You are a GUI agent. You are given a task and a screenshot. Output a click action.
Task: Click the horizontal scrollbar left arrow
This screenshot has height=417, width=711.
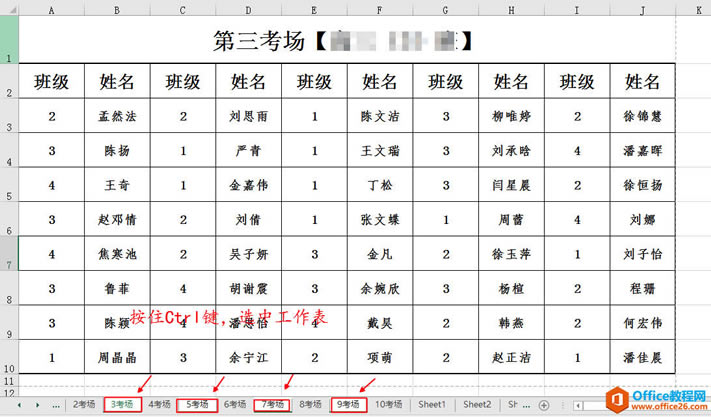click(x=578, y=406)
